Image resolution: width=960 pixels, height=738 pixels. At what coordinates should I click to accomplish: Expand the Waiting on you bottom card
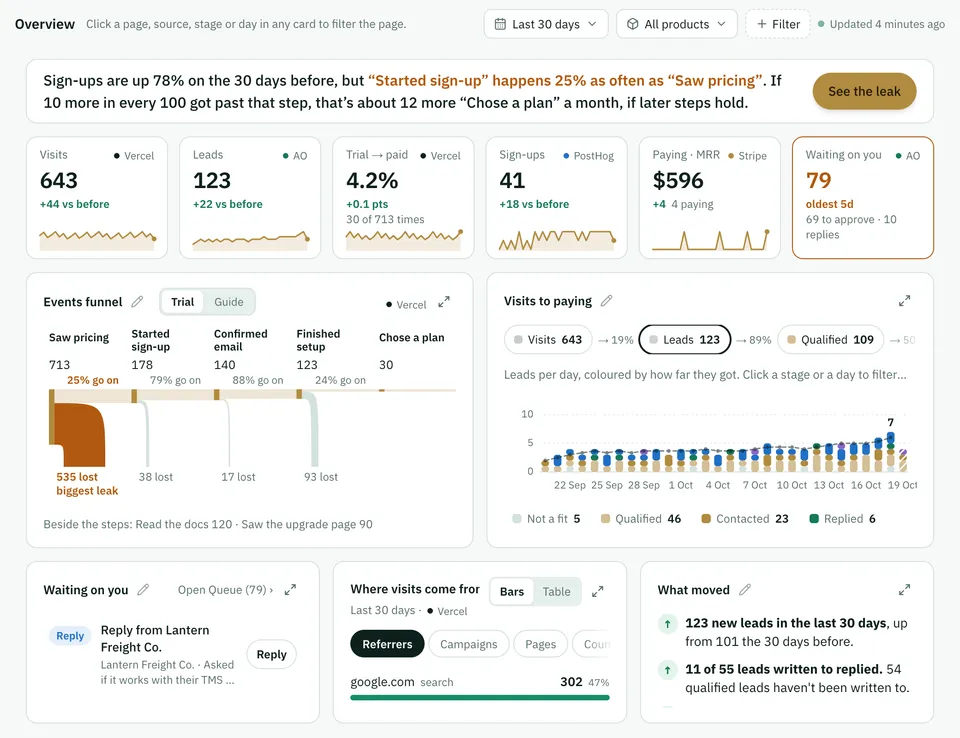point(290,589)
